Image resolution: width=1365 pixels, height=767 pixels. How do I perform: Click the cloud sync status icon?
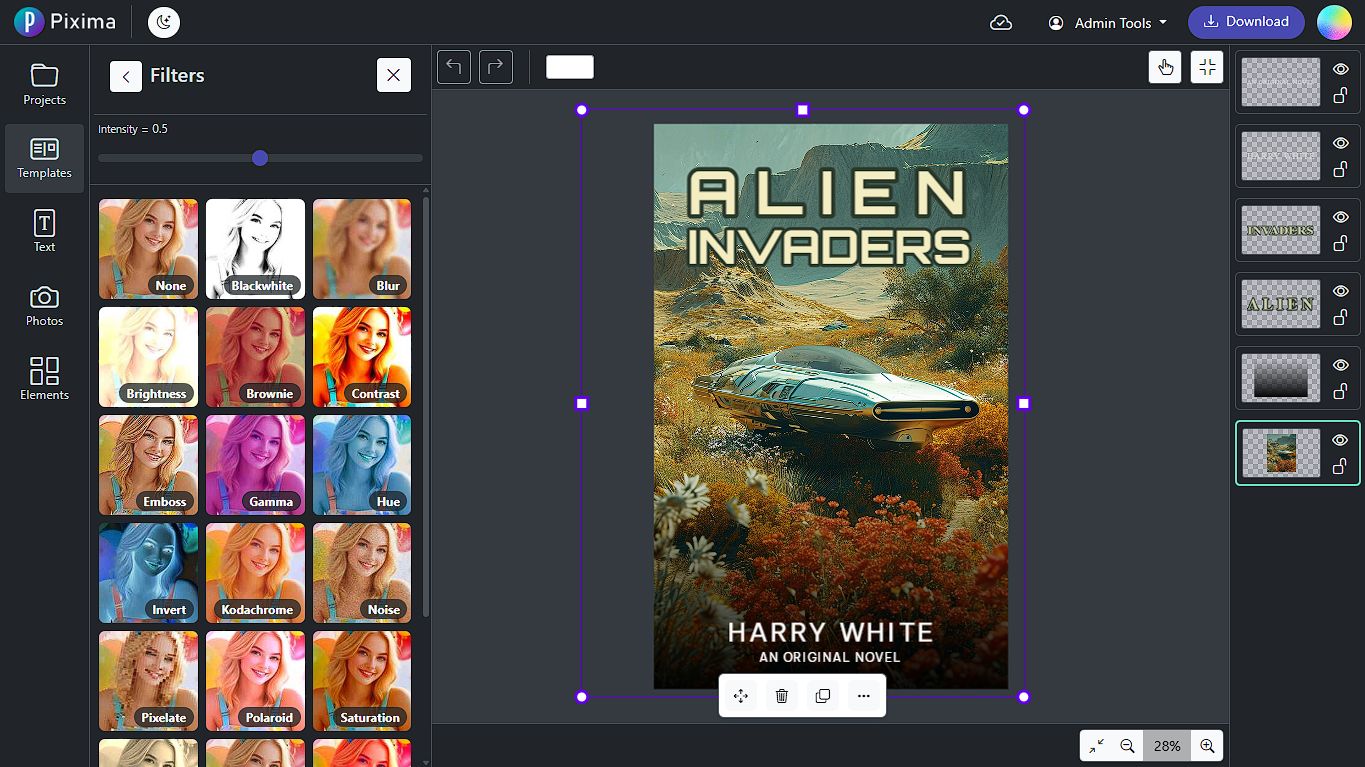click(1001, 22)
